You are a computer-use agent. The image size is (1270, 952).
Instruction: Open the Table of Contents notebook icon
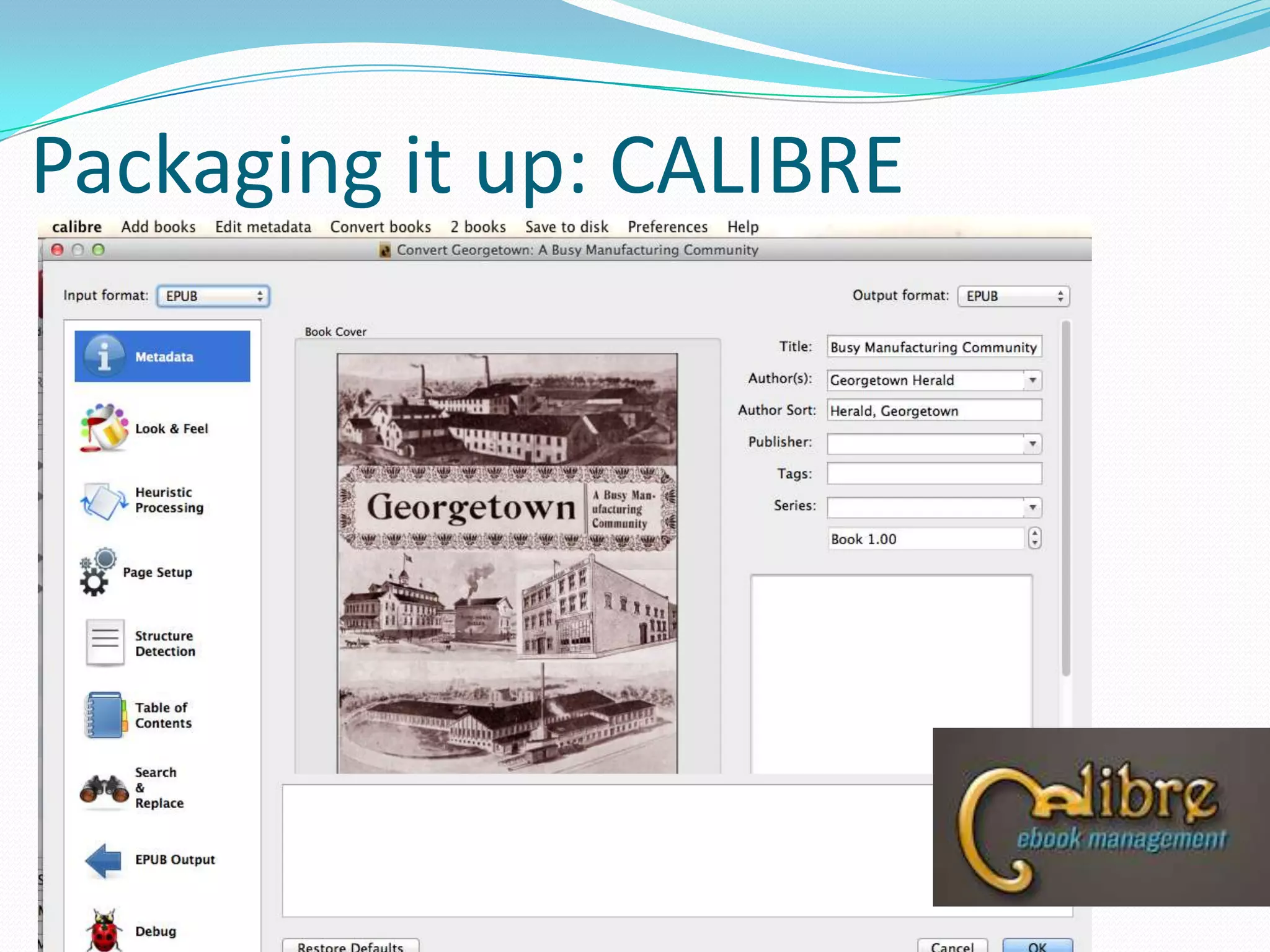(x=106, y=715)
